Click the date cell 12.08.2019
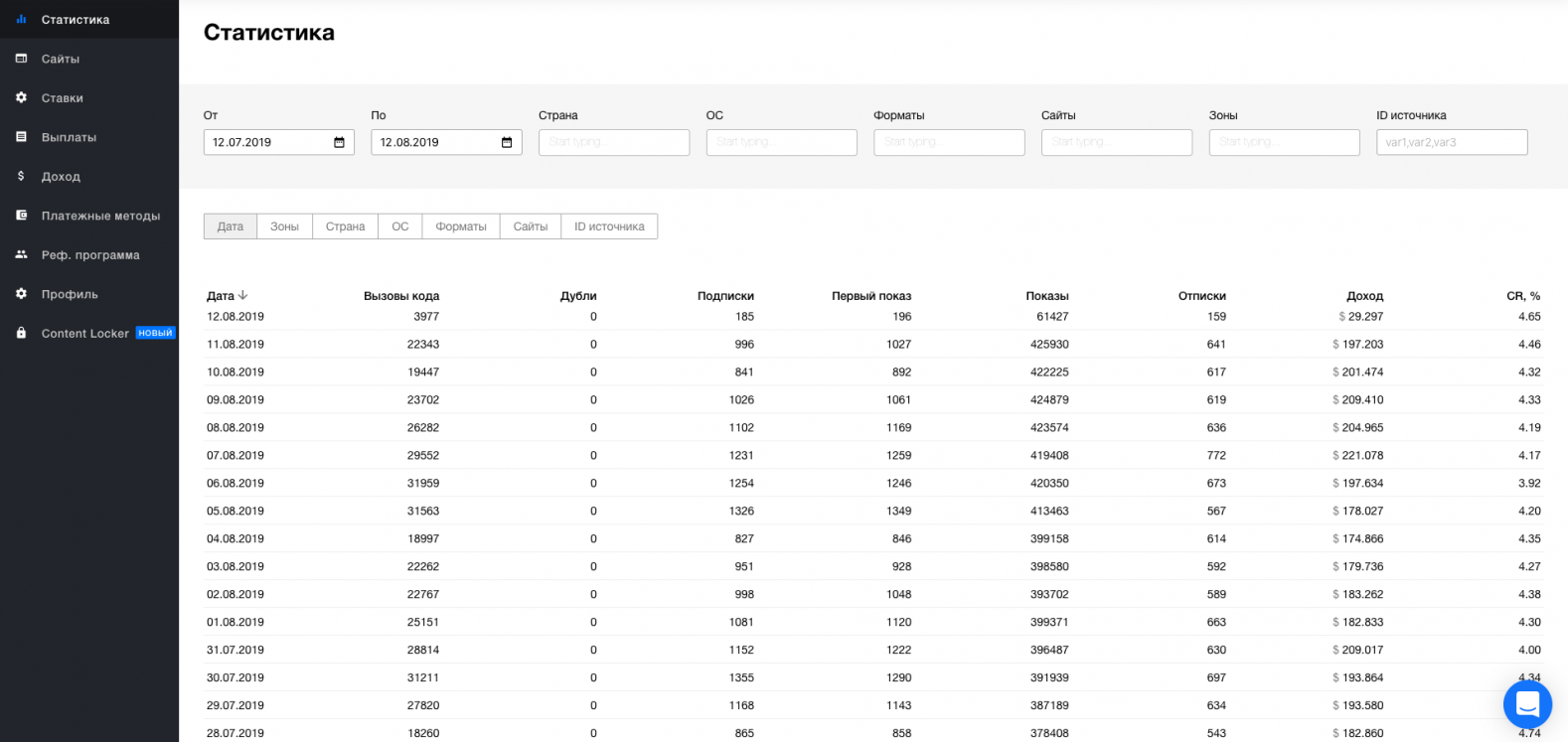1568x742 pixels. tap(235, 317)
